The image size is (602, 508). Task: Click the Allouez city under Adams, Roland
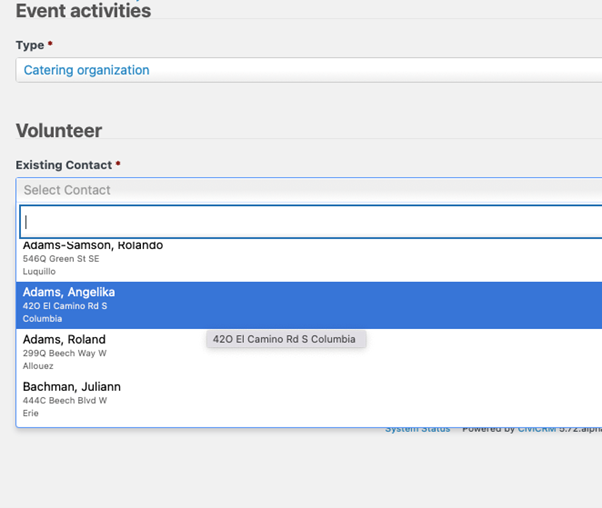39,366
